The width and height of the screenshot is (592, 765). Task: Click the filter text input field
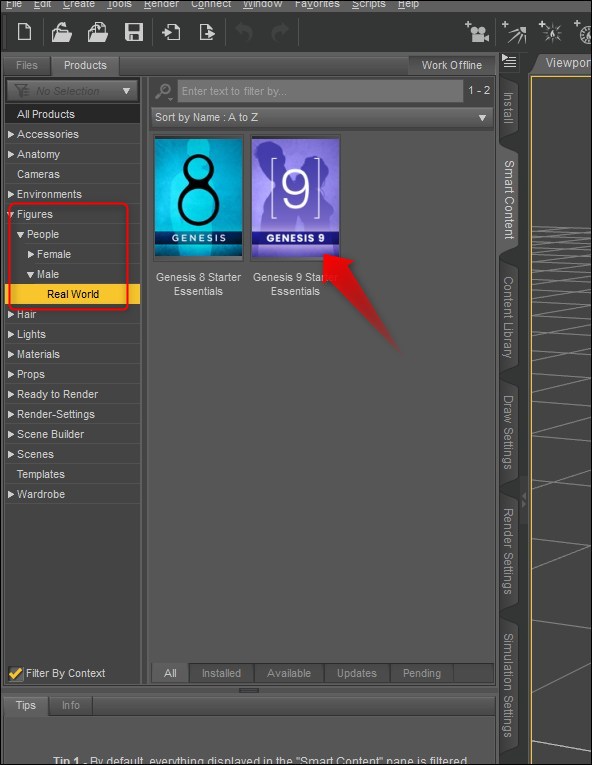(x=320, y=91)
